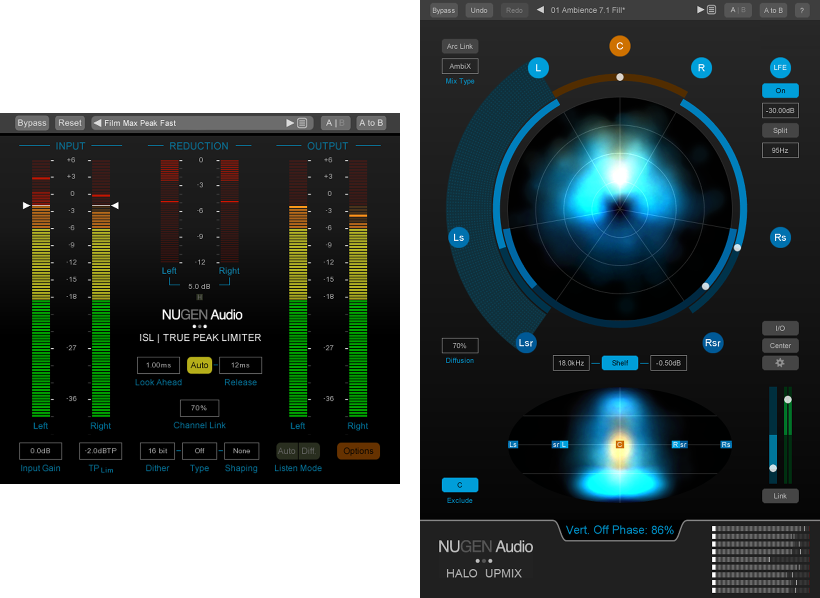The width and height of the screenshot is (820, 598).
Task: Click the H hold indicator under reduction meters
Action: point(199,297)
